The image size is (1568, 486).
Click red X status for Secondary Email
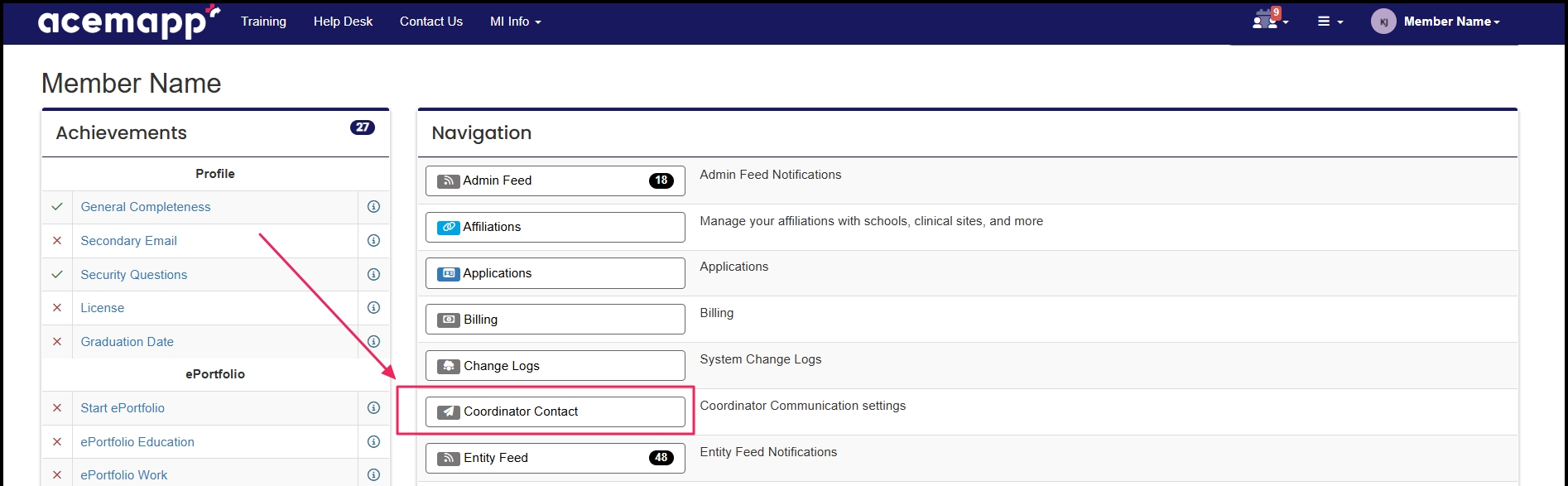(57, 241)
